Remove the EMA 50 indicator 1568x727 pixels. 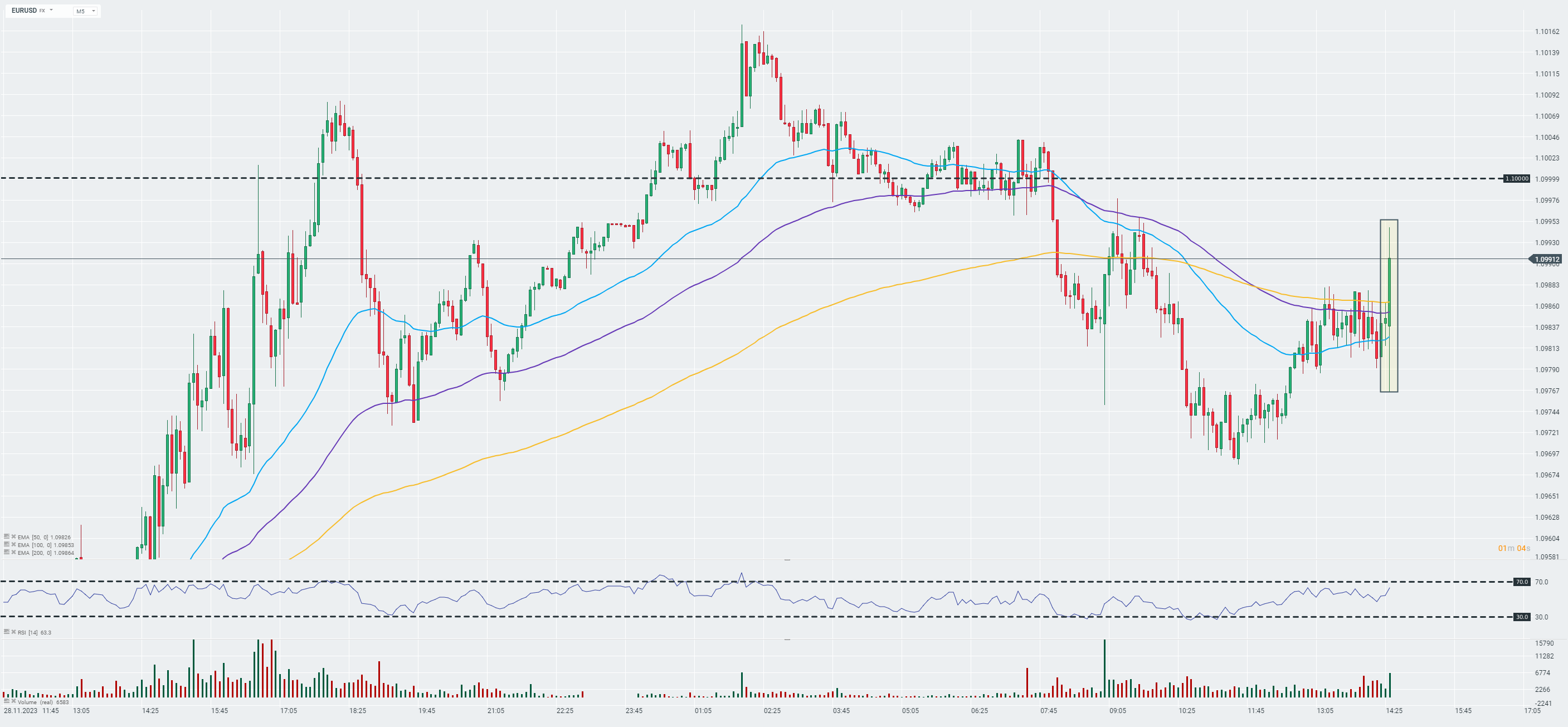point(13,537)
